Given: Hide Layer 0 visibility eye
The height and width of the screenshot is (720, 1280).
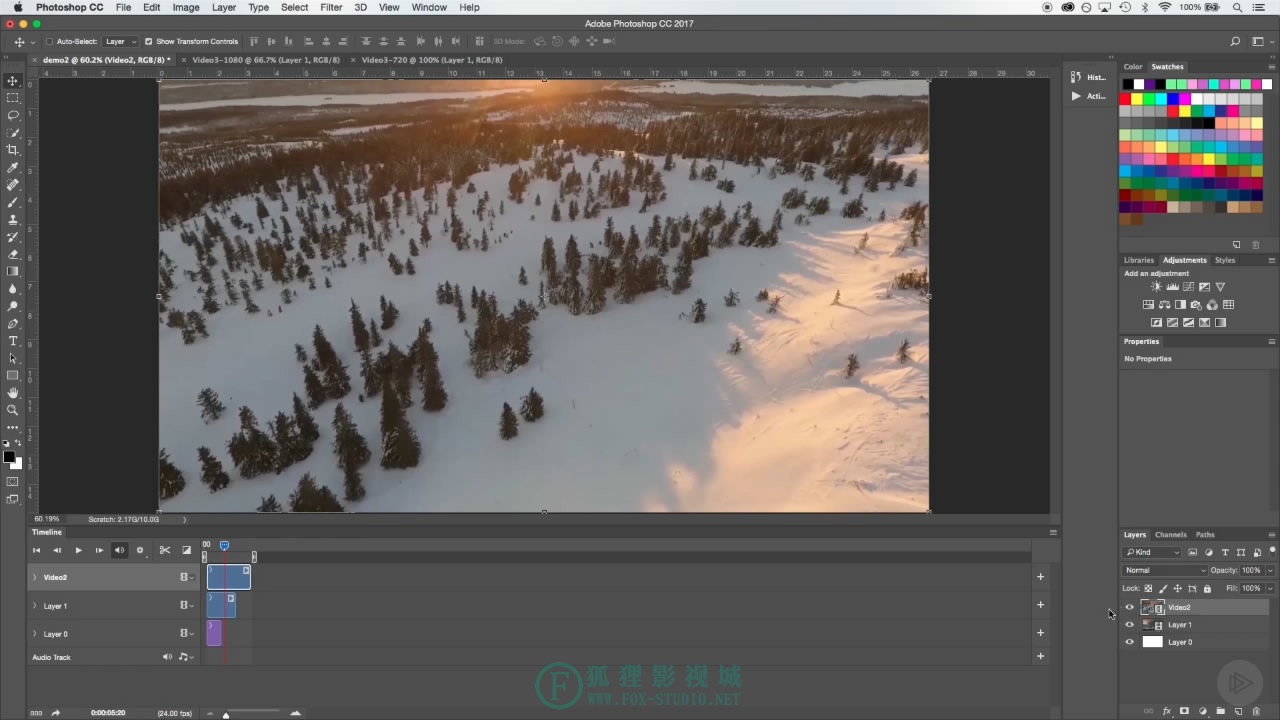Looking at the screenshot, I should click(x=1130, y=642).
